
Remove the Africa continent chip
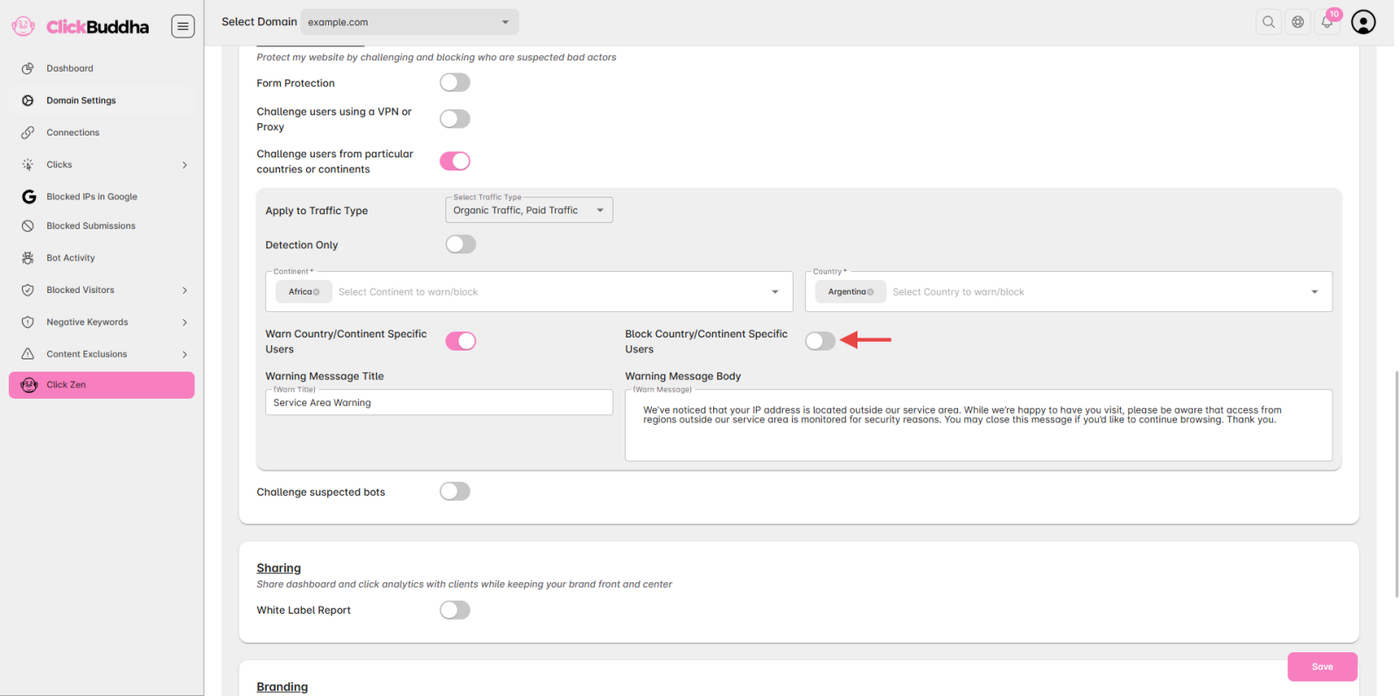(x=317, y=292)
